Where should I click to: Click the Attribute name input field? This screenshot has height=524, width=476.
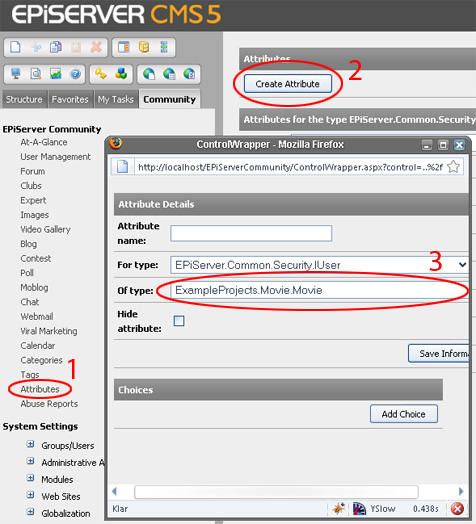pyautogui.click(x=251, y=233)
